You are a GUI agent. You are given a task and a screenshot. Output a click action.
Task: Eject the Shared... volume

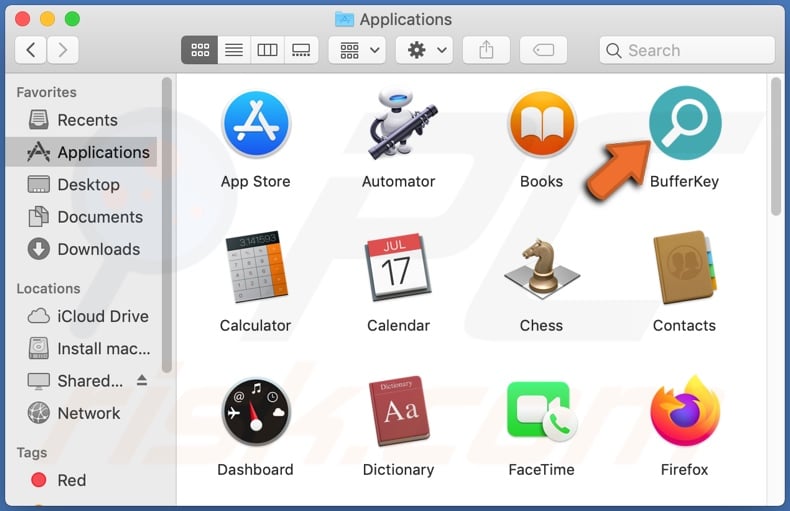[x=142, y=380]
